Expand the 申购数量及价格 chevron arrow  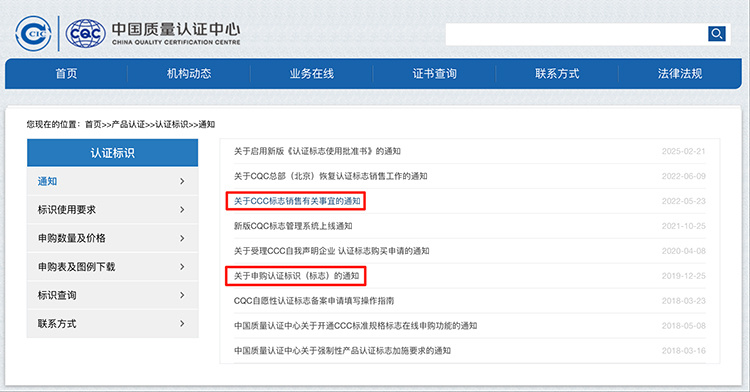tap(182, 238)
